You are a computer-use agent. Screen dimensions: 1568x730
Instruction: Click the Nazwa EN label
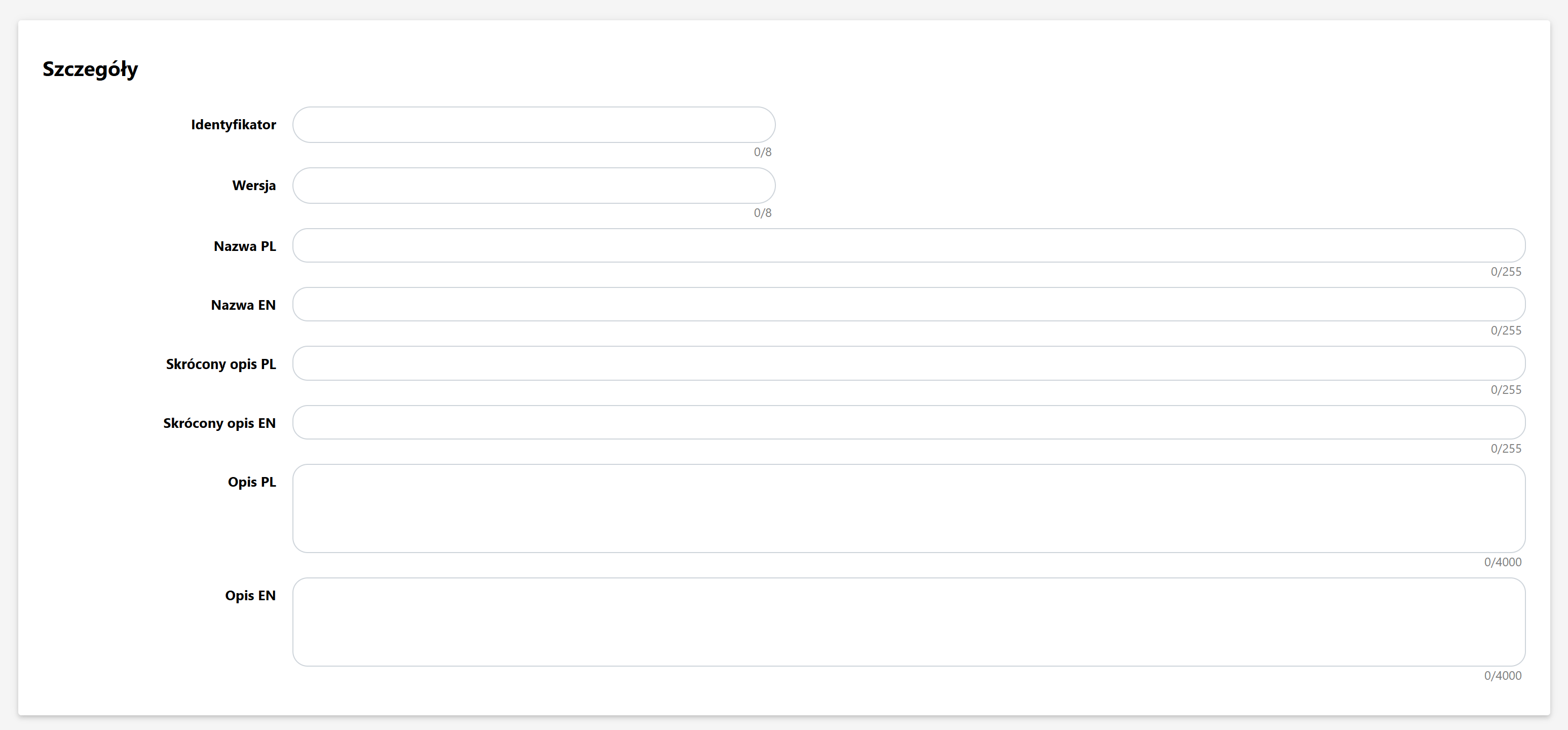[x=243, y=305]
